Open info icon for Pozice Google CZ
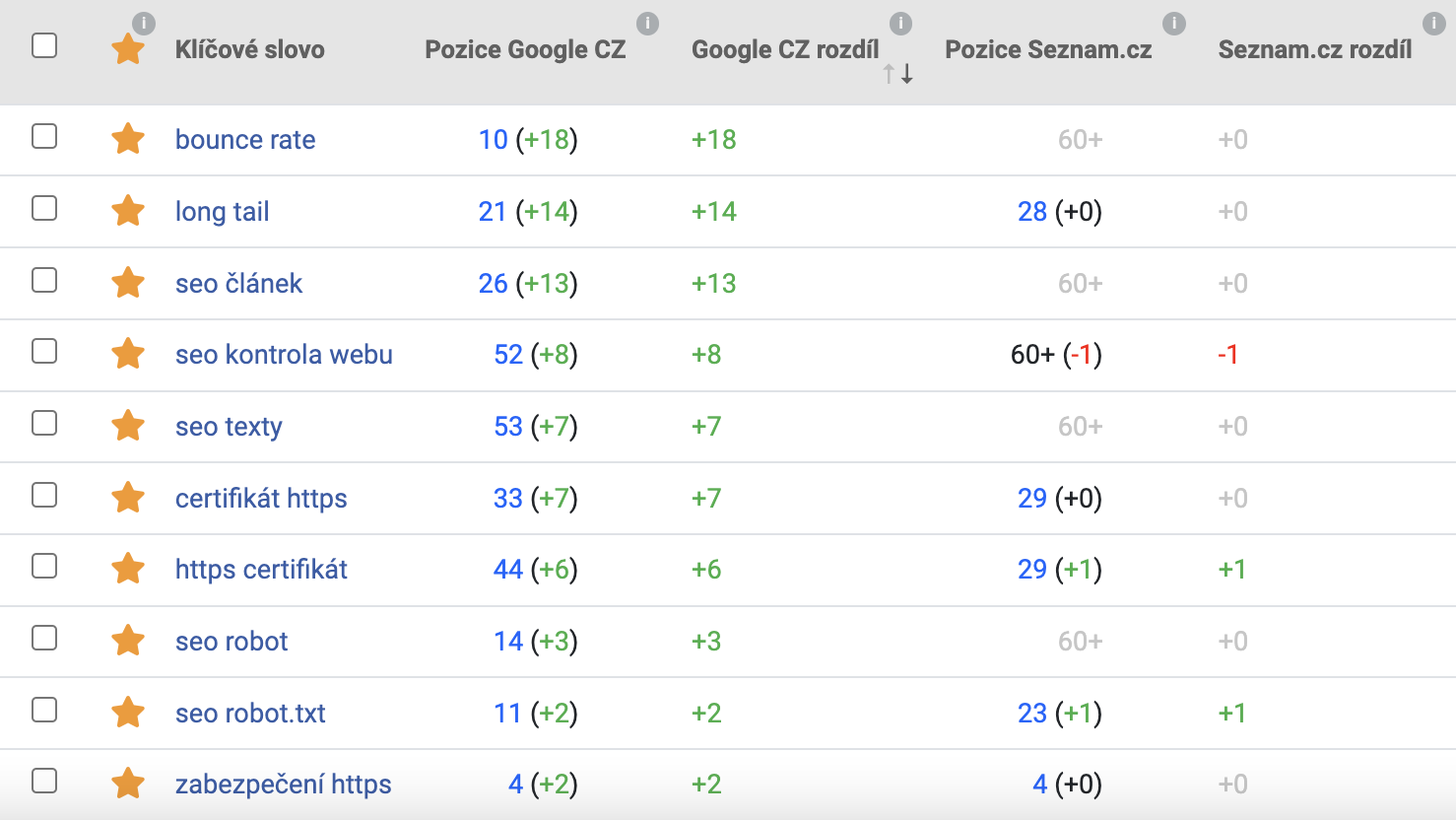The width and height of the screenshot is (1456, 820). [x=647, y=23]
